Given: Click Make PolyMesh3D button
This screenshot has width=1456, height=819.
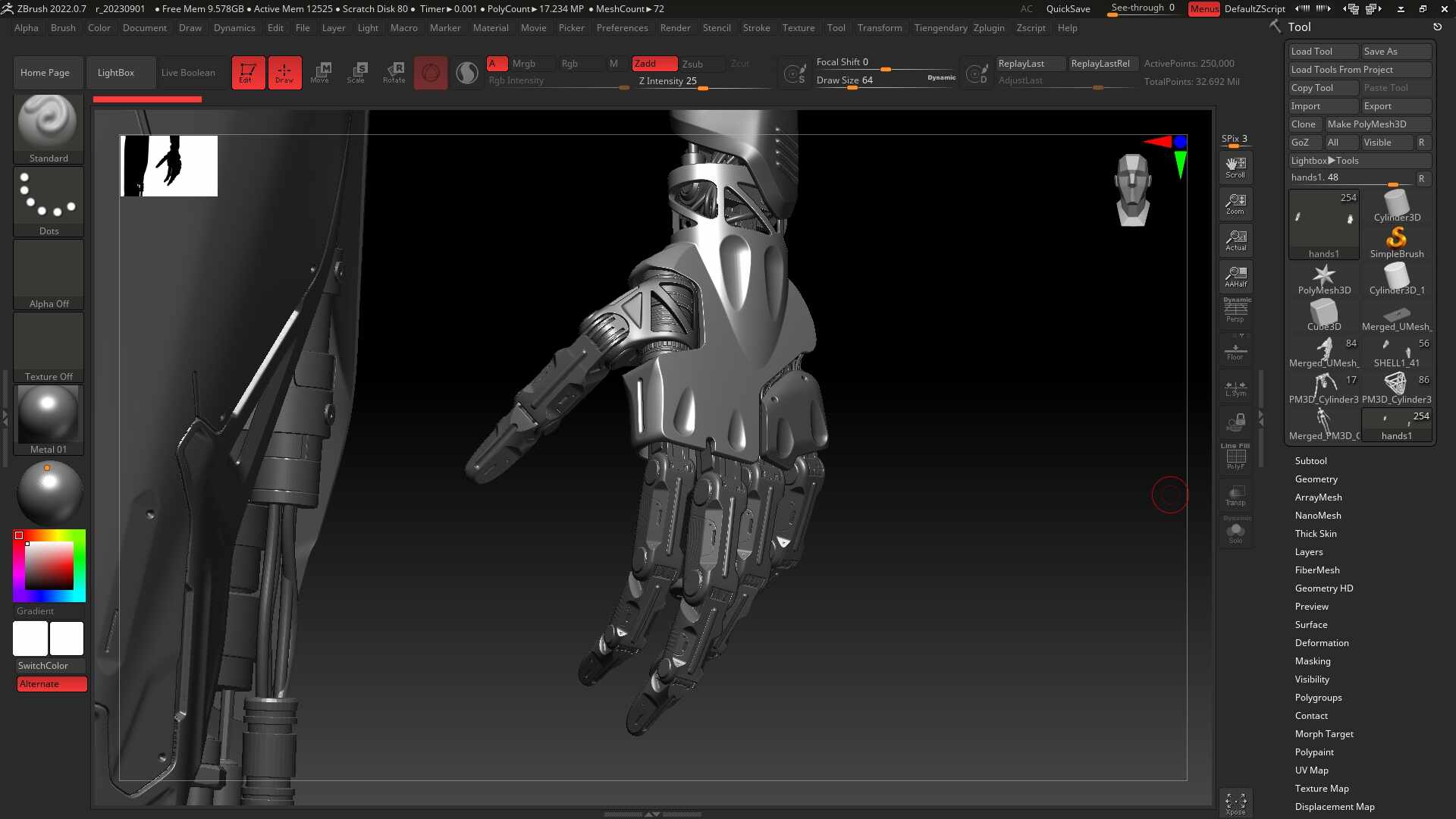Looking at the screenshot, I should tap(1378, 124).
